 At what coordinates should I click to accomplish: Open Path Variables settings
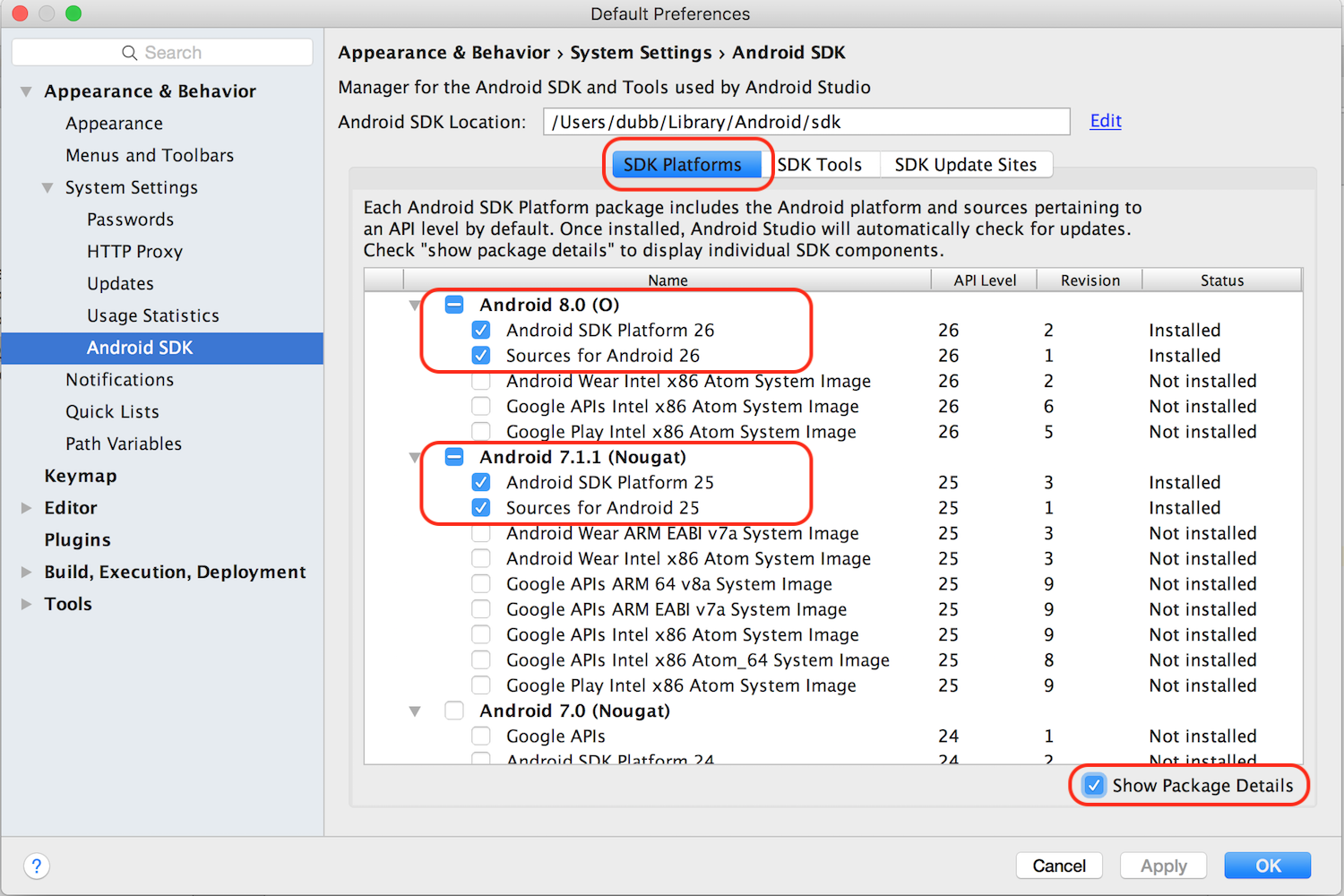tap(124, 444)
